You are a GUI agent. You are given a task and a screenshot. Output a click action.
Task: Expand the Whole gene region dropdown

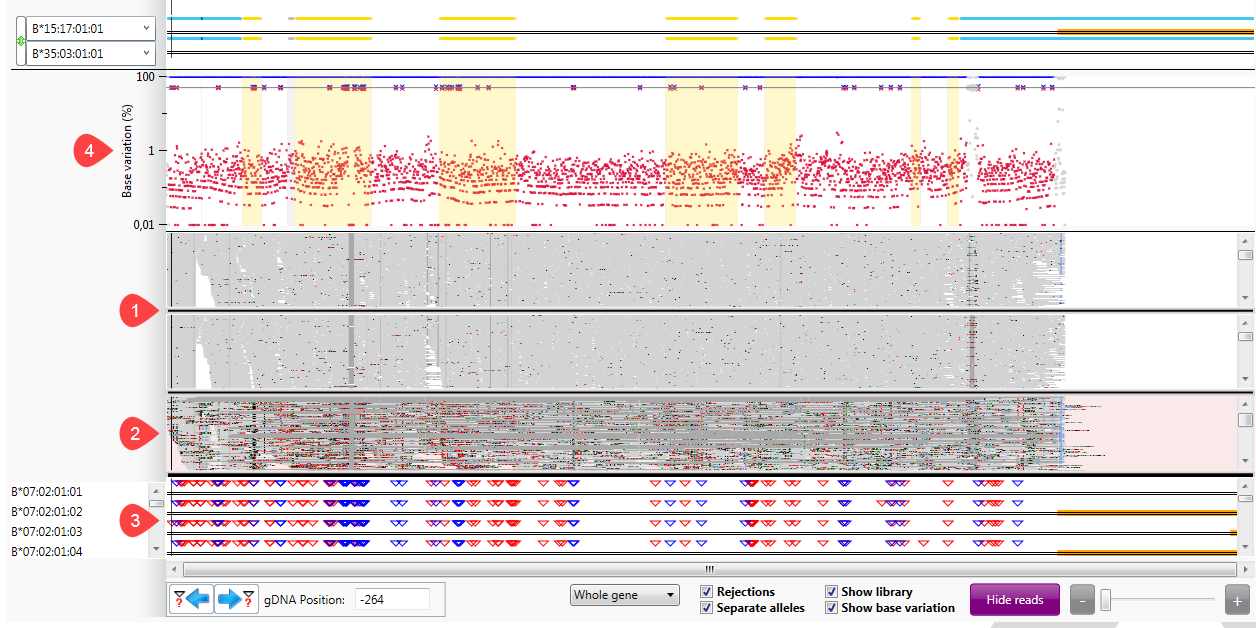click(x=624, y=596)
